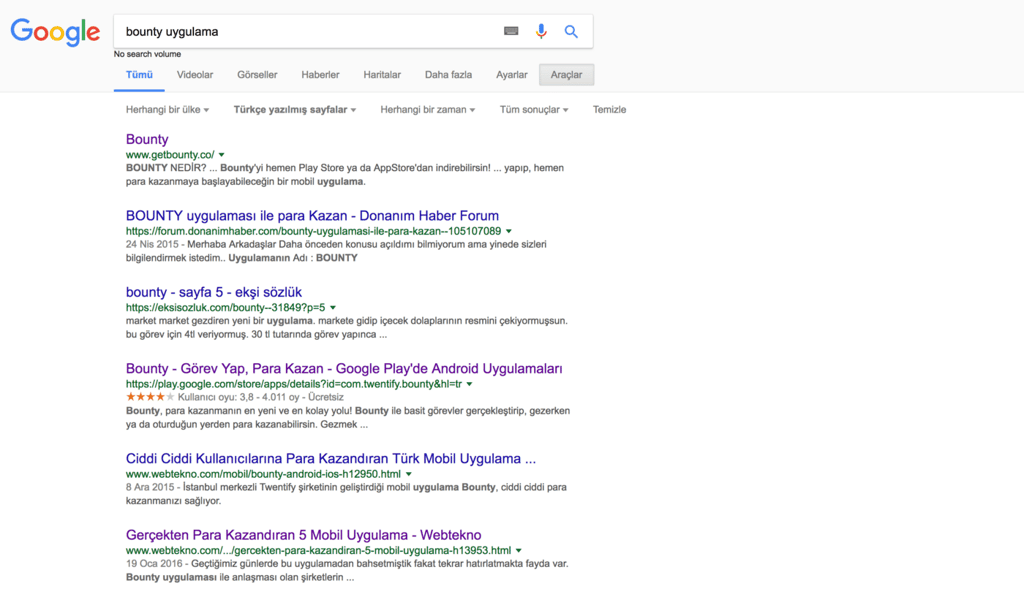Expand the Herhangi bir zaman filter
The image size is (1024, 597).
point(428,110)
